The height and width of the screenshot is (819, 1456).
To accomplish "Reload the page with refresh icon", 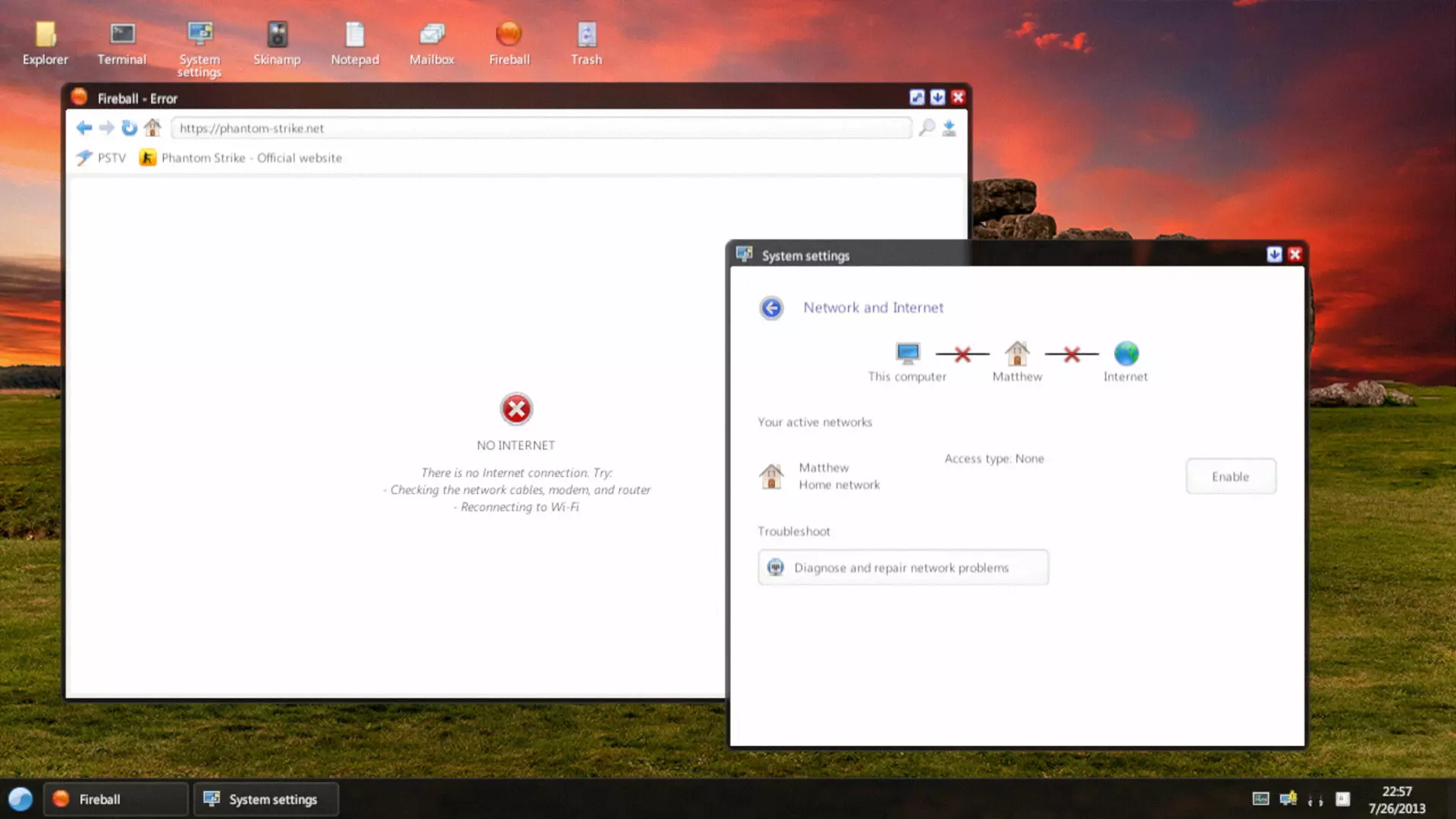I will pyautogui.click(x=130, y=128).
